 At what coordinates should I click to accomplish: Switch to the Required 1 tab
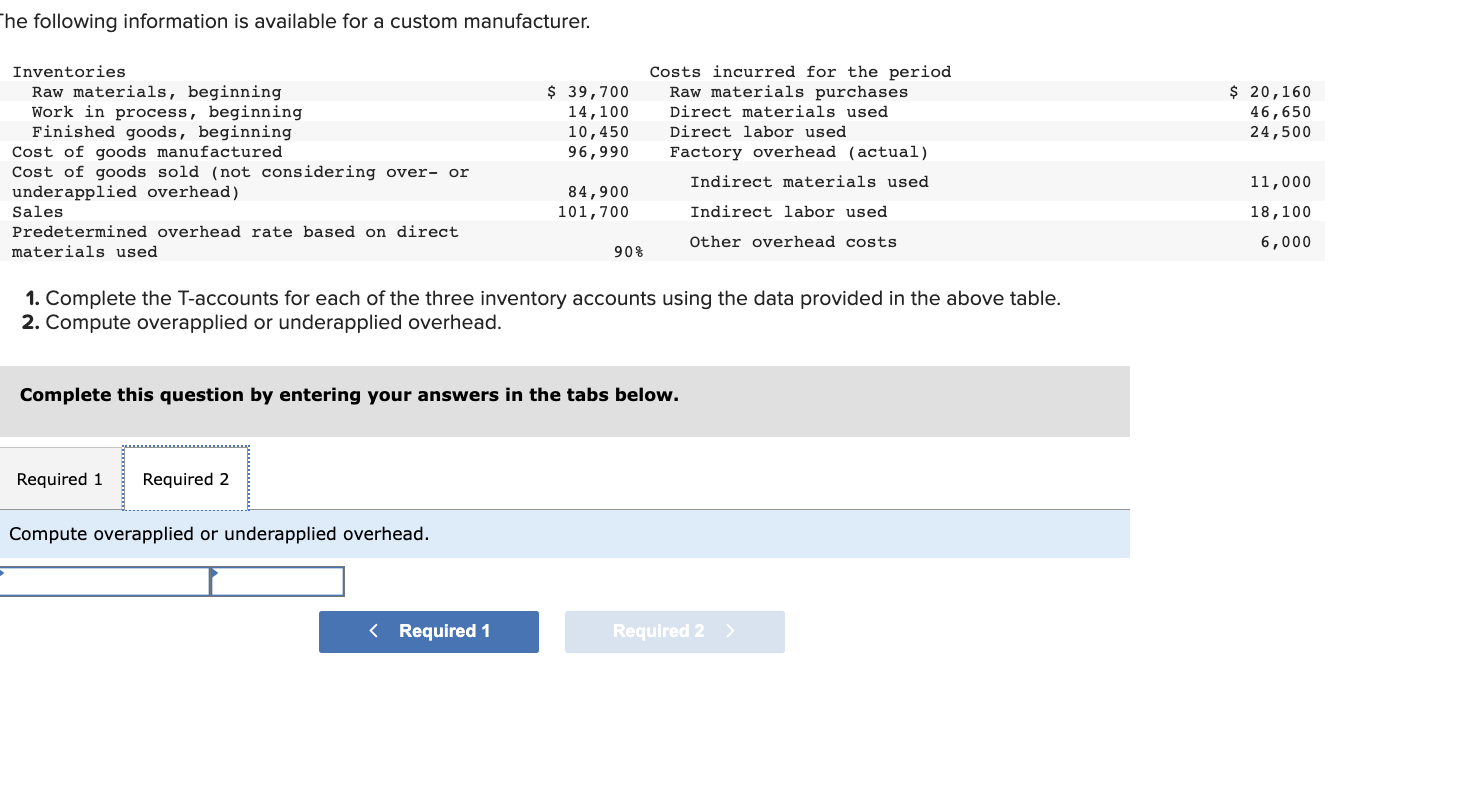[59, 478]
